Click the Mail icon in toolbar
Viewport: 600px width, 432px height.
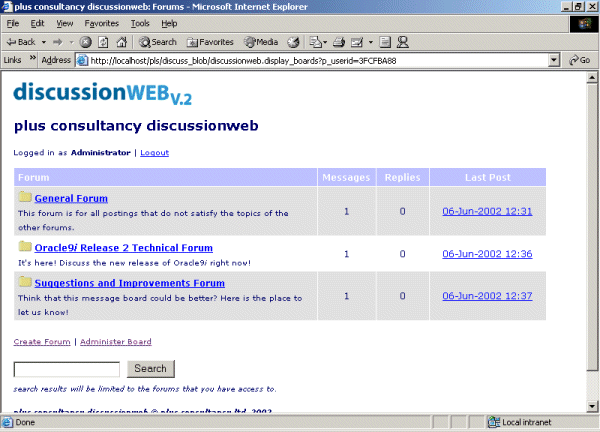(318, 42)
